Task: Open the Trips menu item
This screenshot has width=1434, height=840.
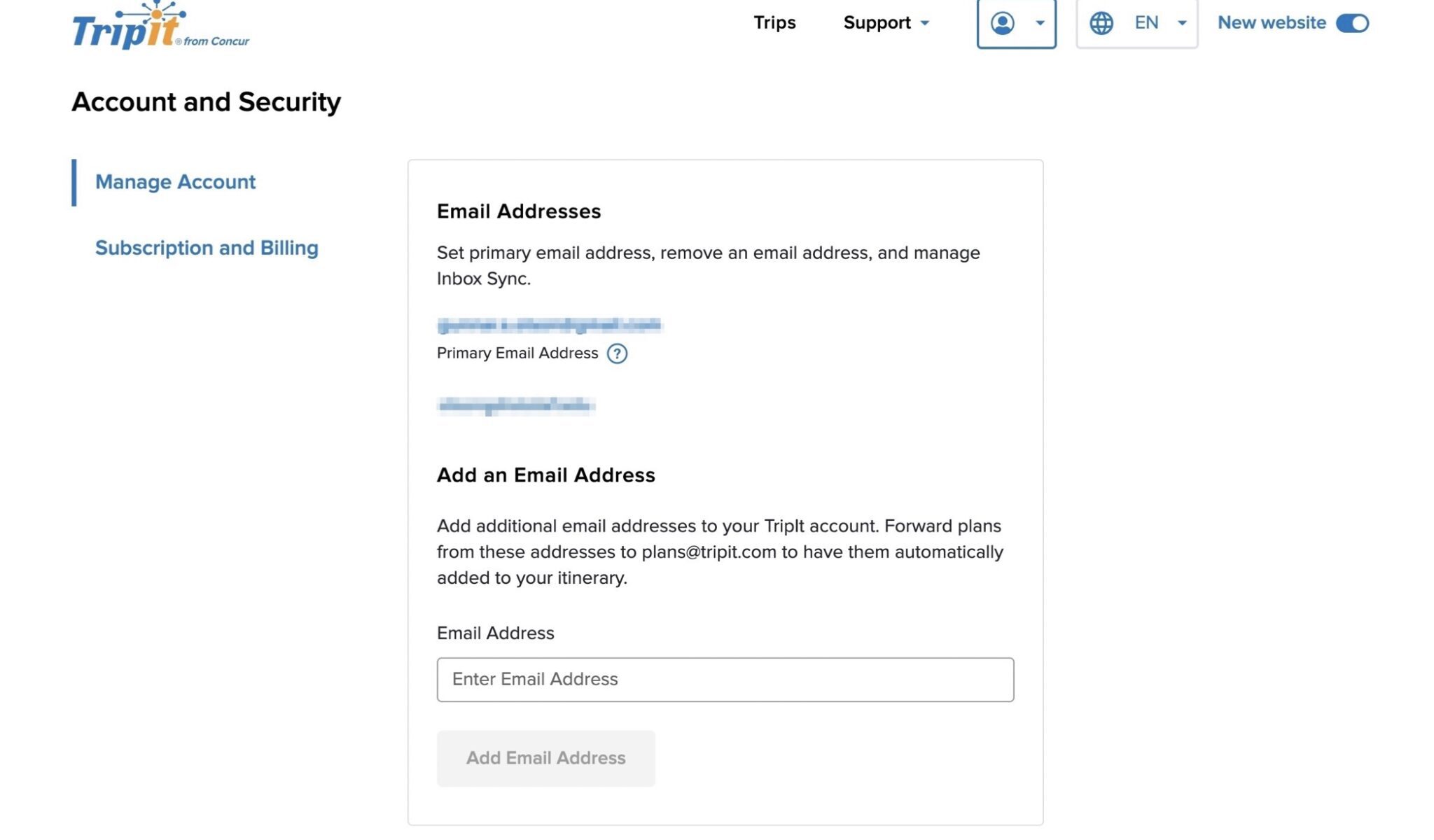Action: click(774, 22)
